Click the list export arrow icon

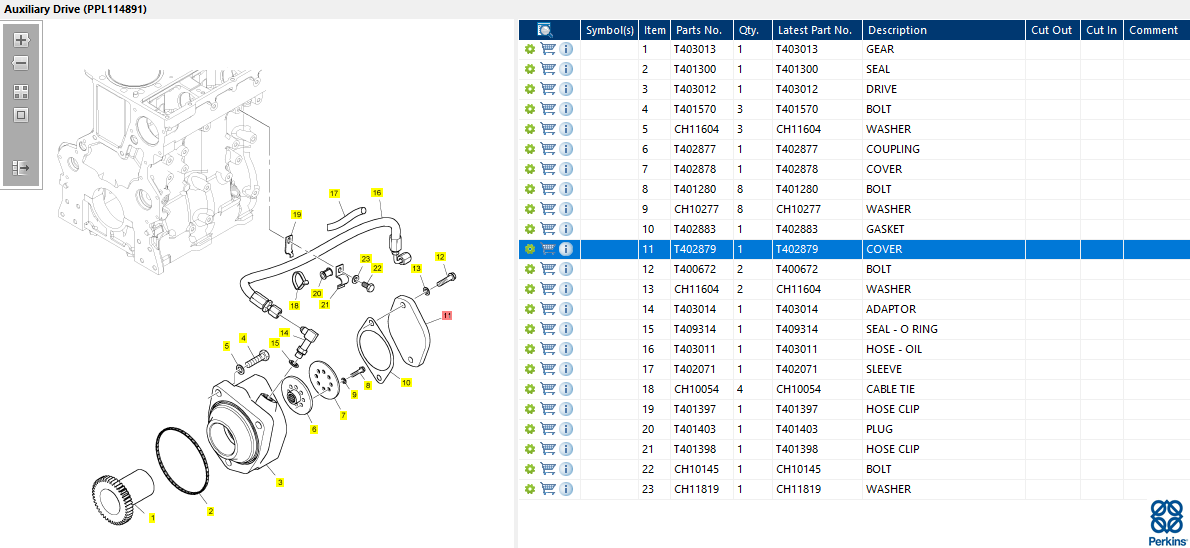click(x=21, y=167)
